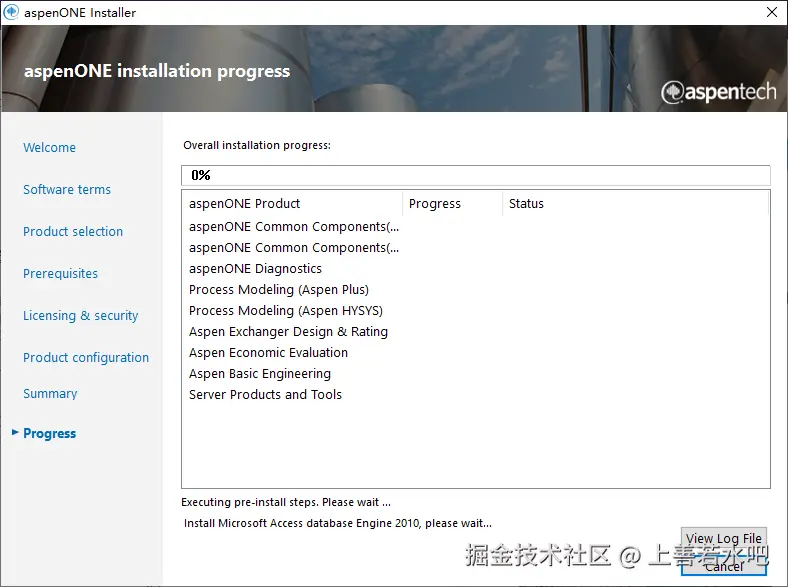Viewport: 788px width, 587px height.
Task: Click the 0% progress label
Action: click(x=201, y=175)
